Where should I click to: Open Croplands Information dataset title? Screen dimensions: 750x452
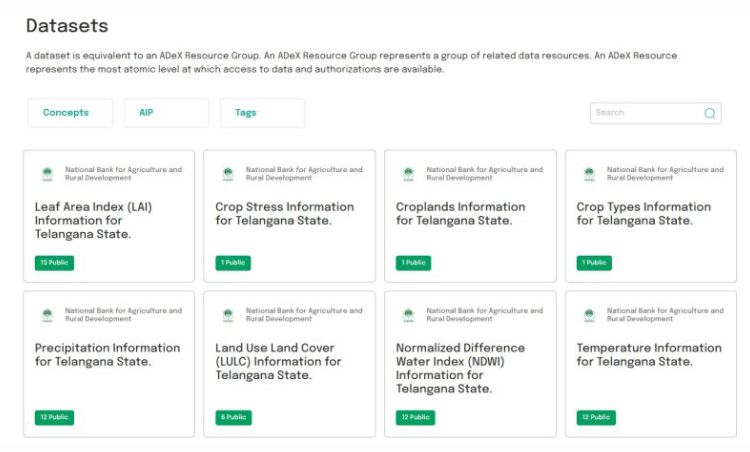(x=460, y=213)
